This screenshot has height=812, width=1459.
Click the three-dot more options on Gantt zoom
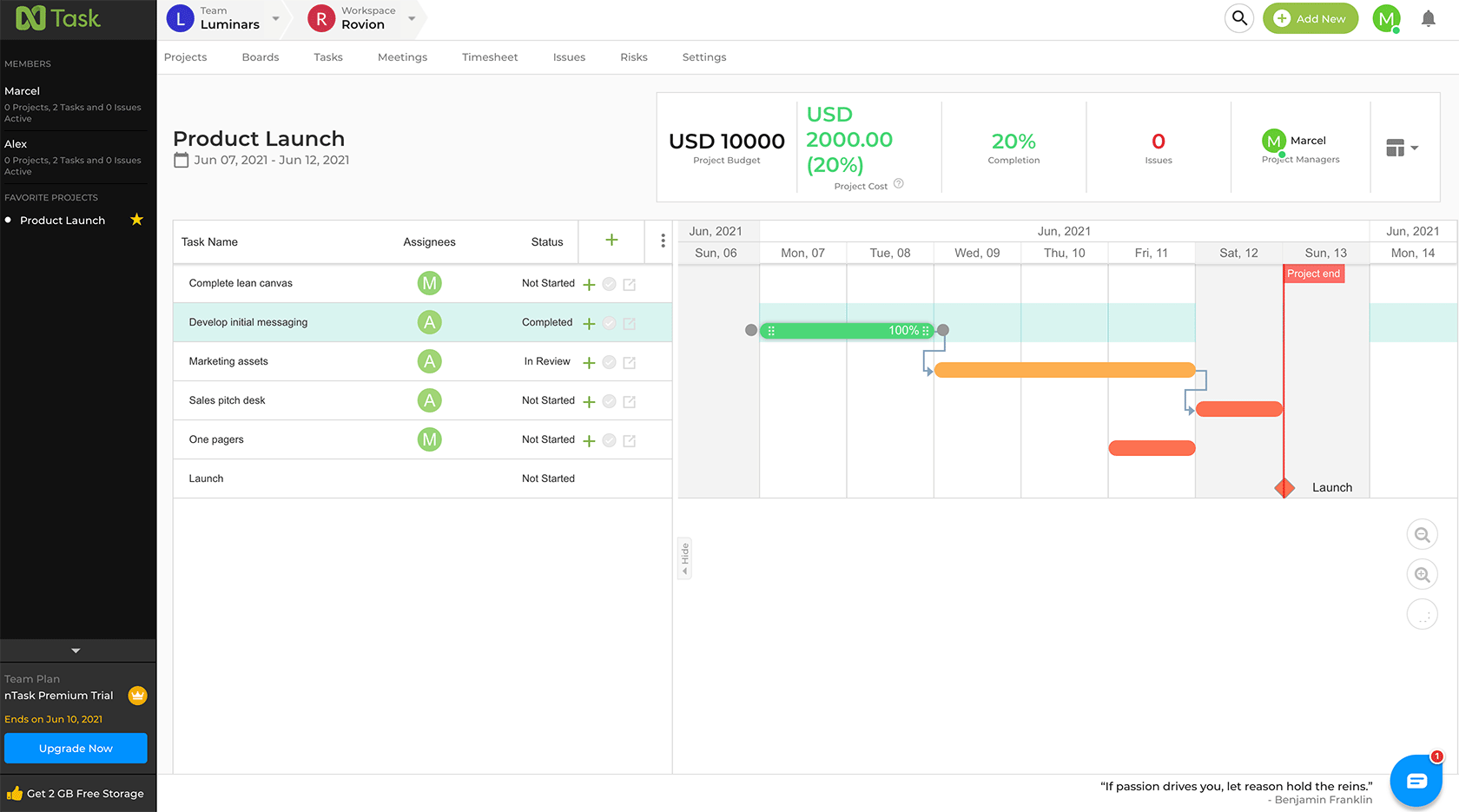pos(1422,614)
